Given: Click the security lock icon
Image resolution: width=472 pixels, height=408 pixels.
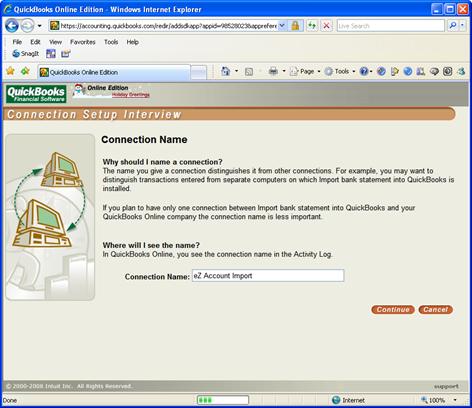Looking at the screenshot, I should click(x=295, y=26).
